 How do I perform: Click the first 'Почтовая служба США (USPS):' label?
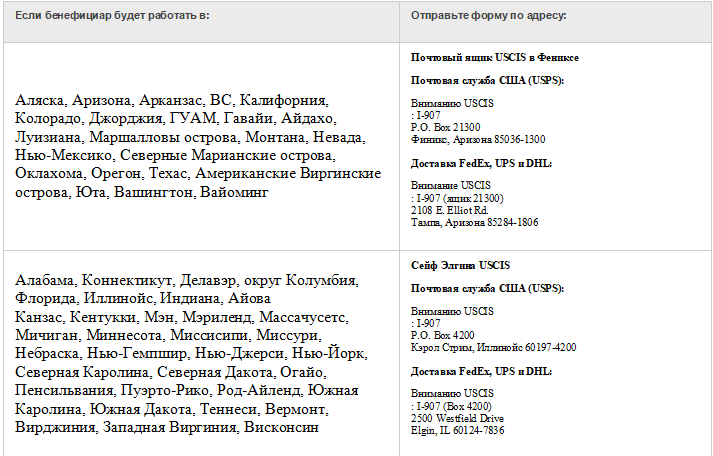point(487,80)
